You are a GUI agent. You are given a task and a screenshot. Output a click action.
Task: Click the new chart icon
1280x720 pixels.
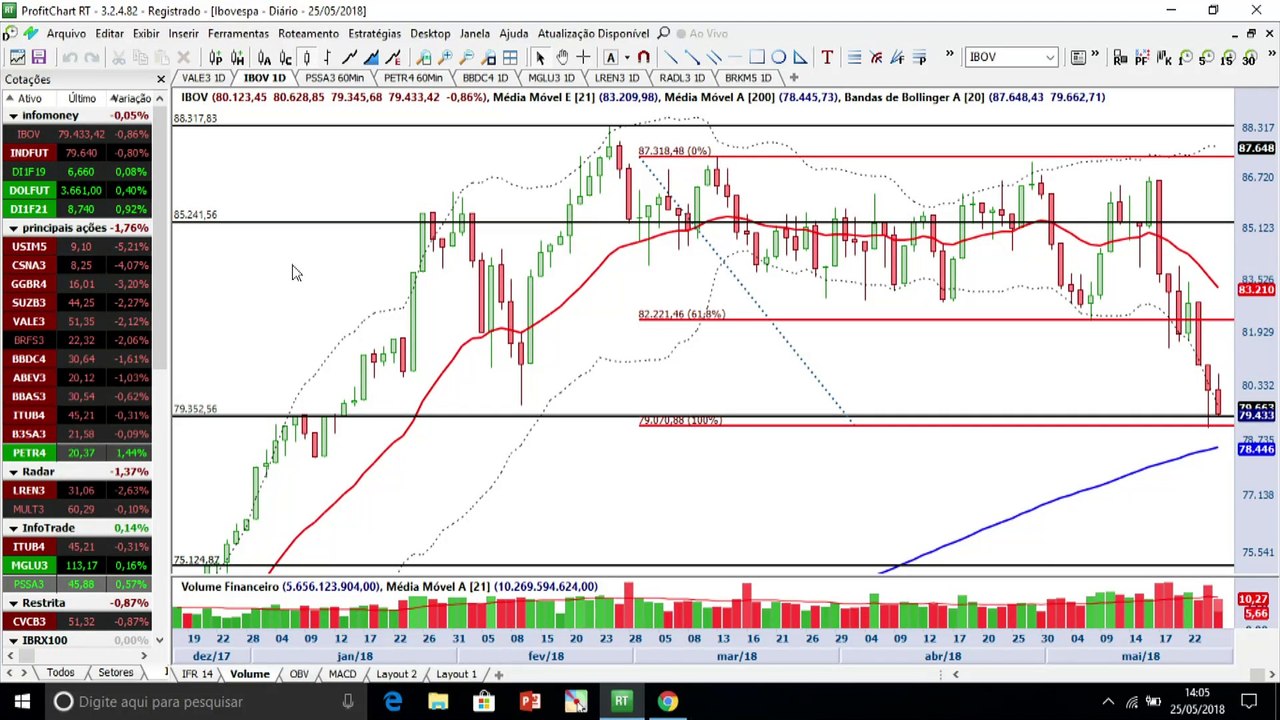point(17,57)
